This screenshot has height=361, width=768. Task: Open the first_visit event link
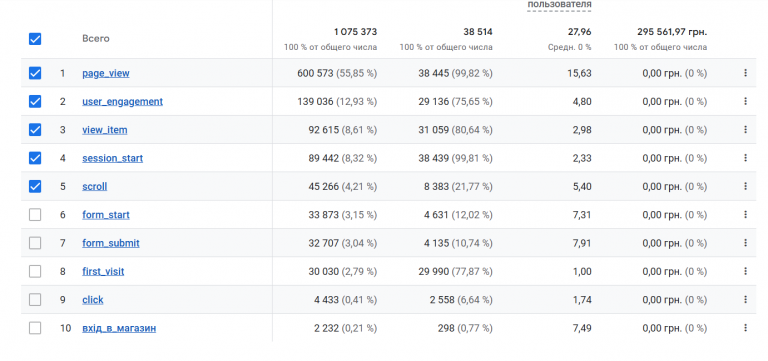tap(103, 271)
